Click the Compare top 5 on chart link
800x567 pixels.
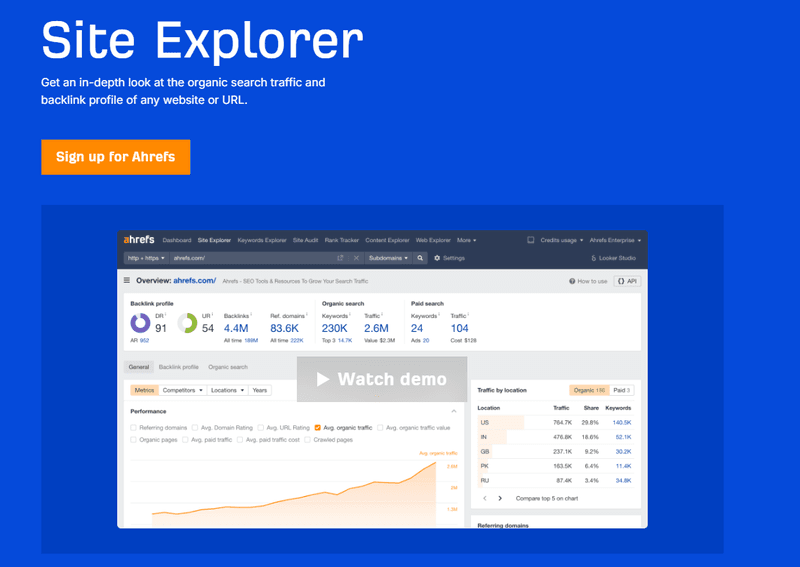pos(546,498)
